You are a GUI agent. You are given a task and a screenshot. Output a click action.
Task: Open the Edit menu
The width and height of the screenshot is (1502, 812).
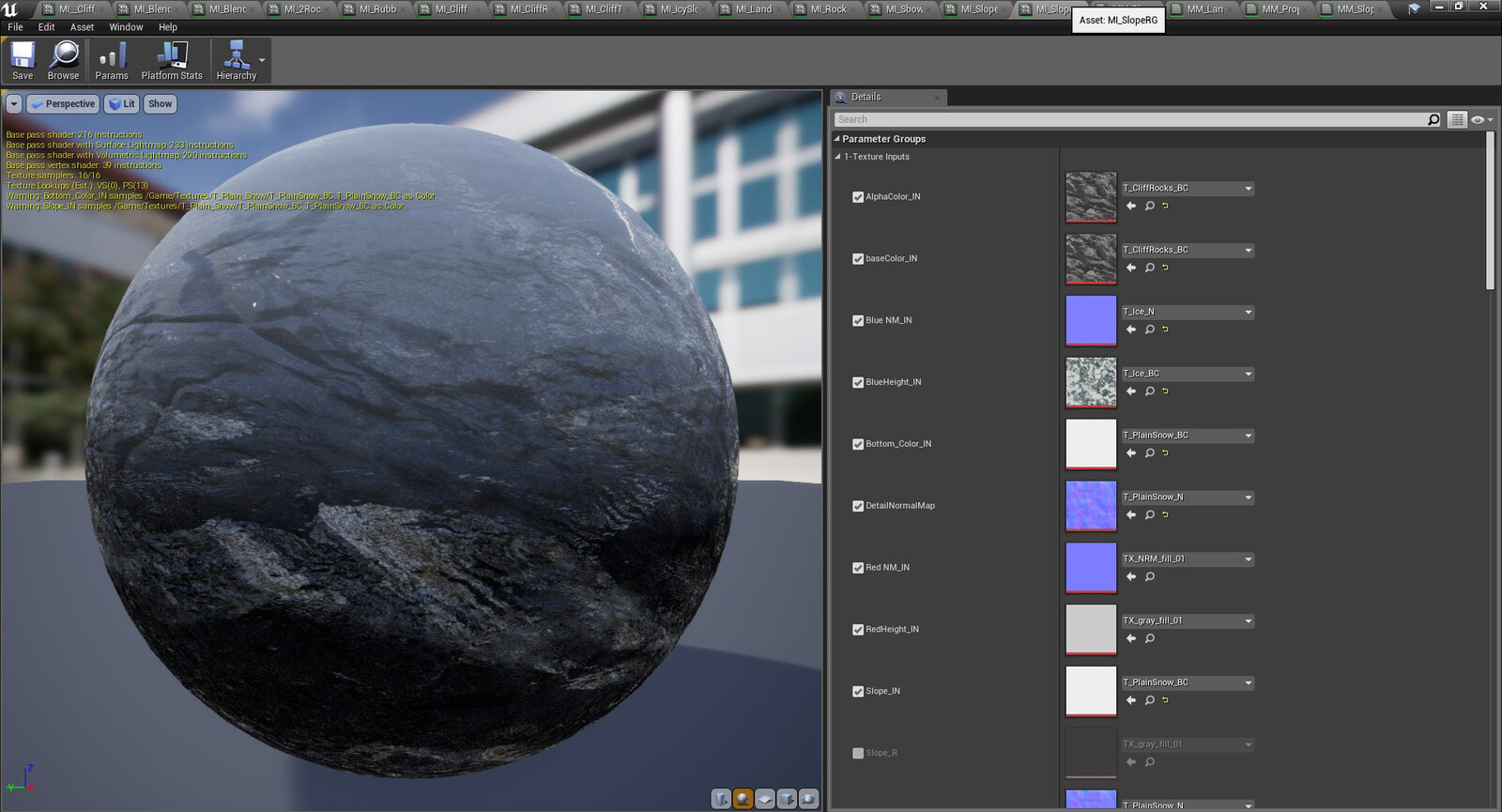(x=47, y=27)
